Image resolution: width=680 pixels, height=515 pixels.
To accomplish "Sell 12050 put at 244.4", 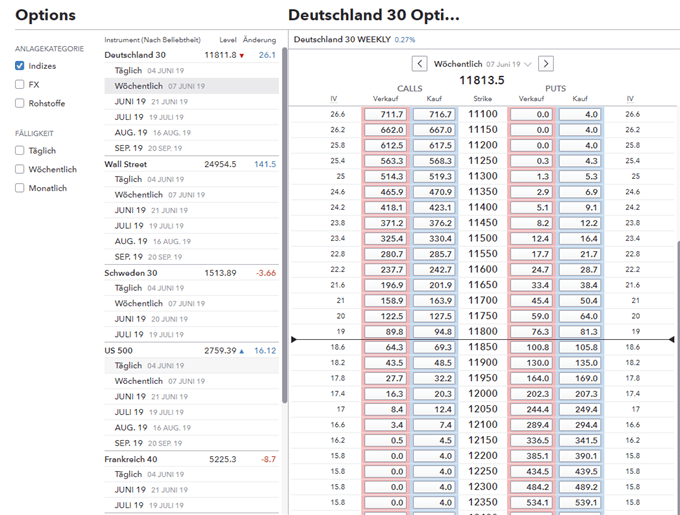I will [531, 409].
